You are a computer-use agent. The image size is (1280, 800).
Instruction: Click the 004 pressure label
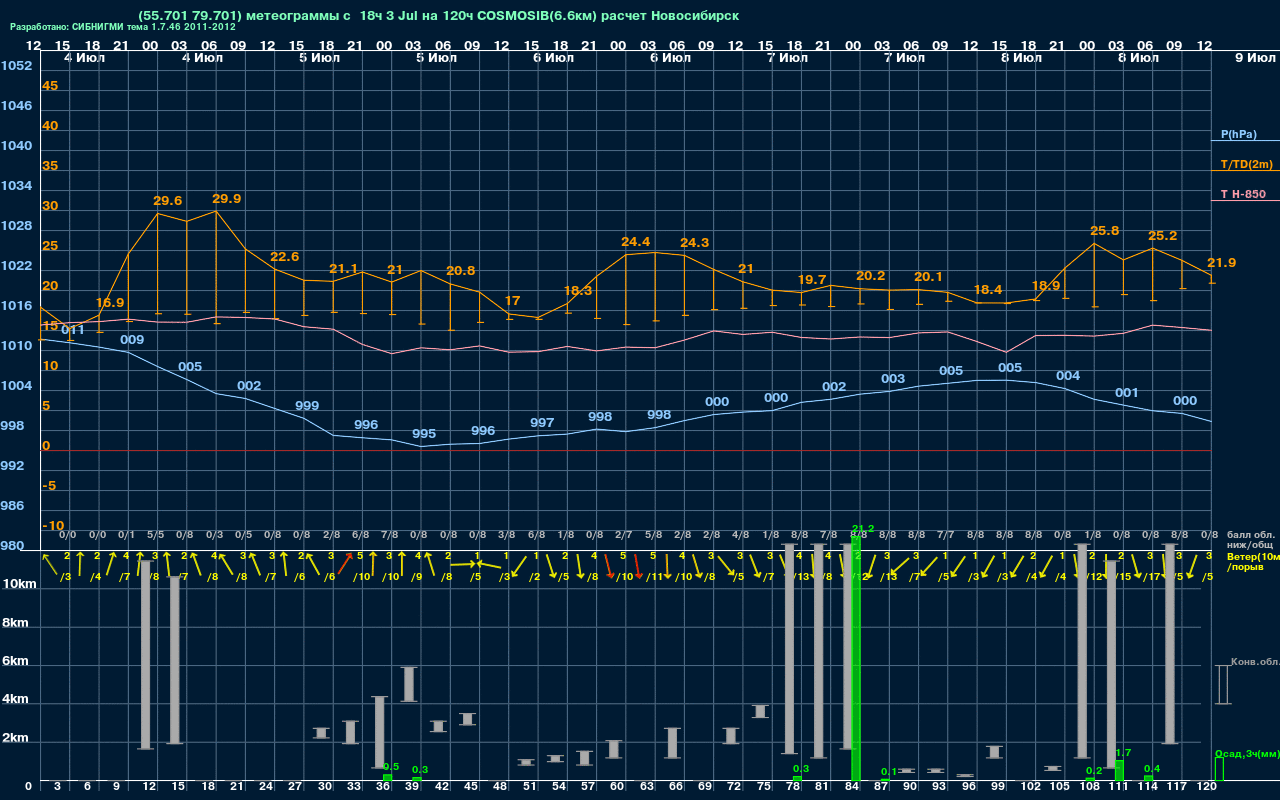[1068, 376]
